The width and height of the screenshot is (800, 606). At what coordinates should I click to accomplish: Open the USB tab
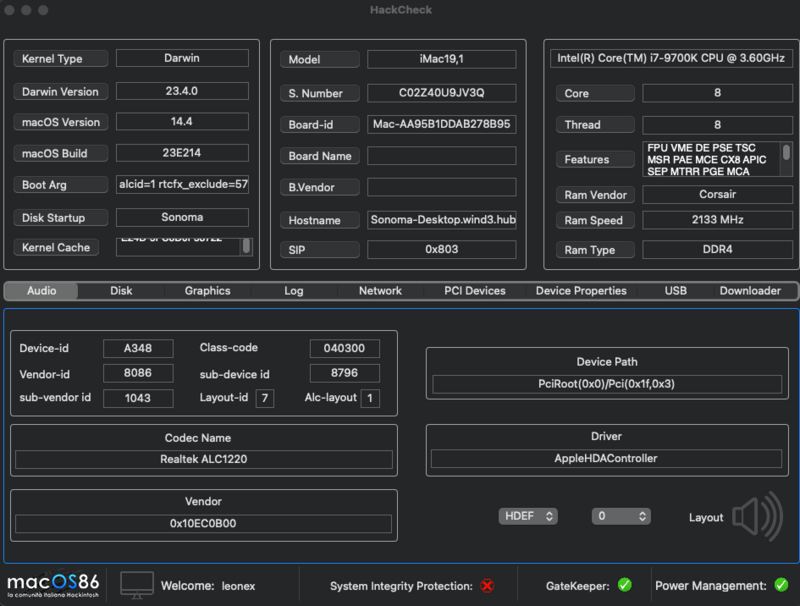[x=676, y=291]
